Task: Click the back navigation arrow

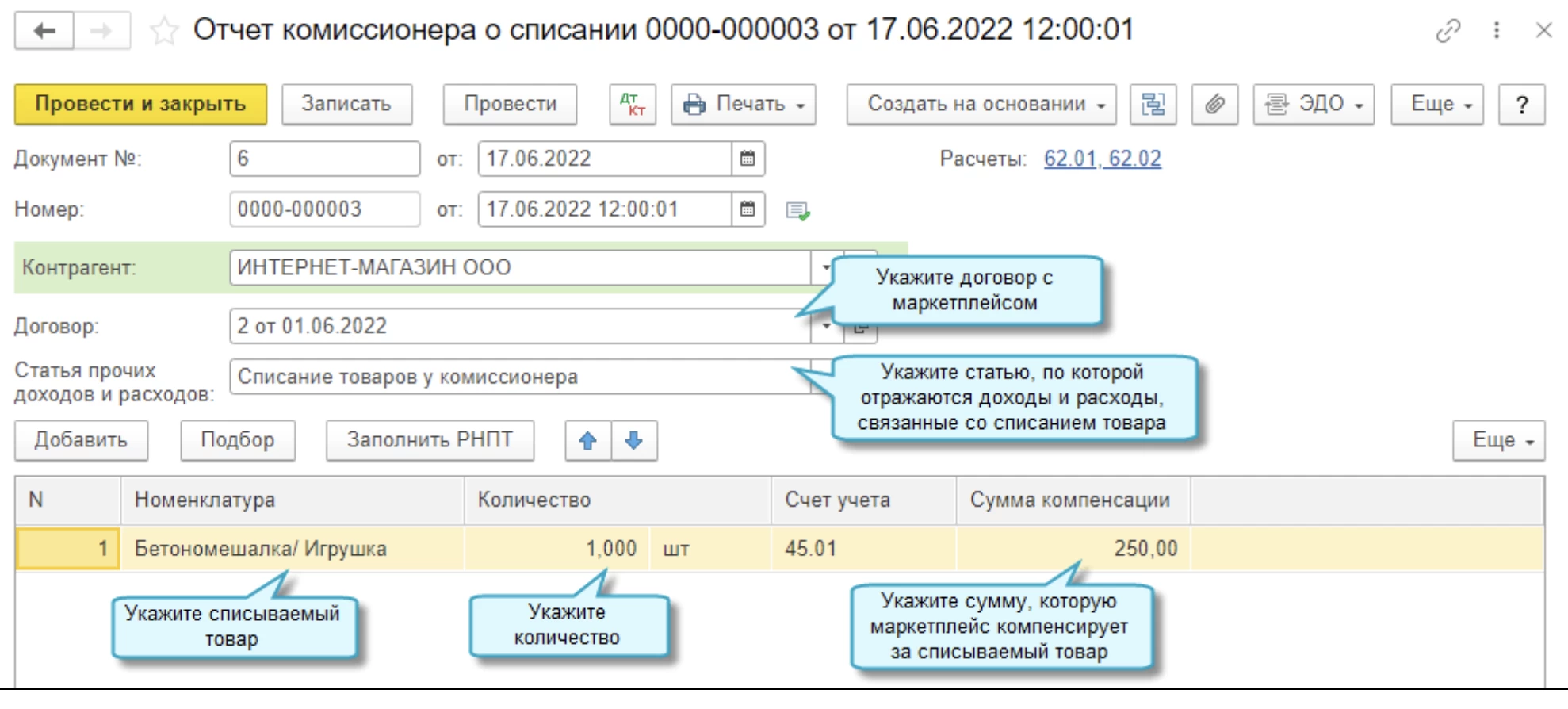Action: click(44, 31)
